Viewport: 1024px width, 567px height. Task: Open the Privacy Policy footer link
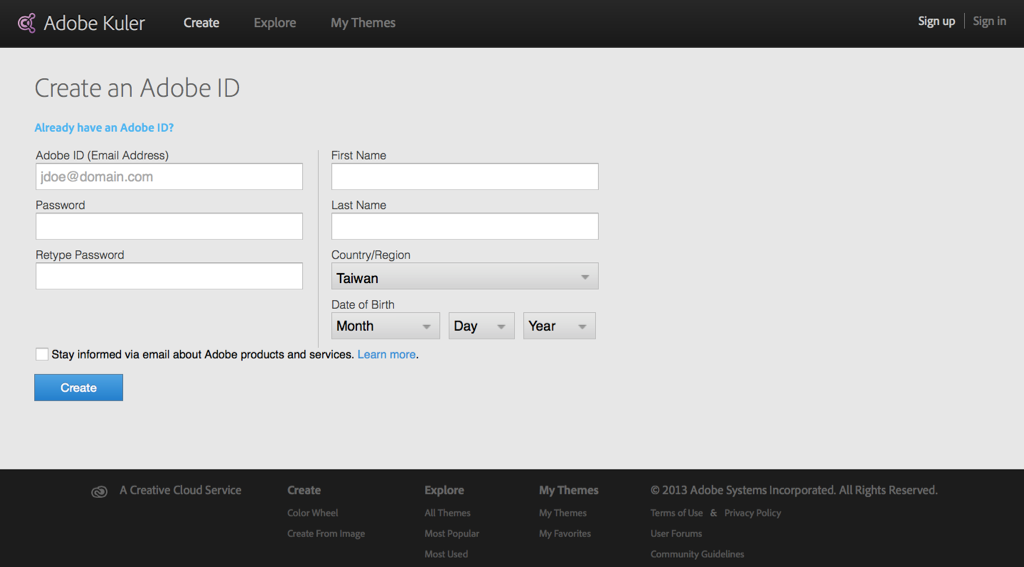pyautogui.click(x=753, y=513)
